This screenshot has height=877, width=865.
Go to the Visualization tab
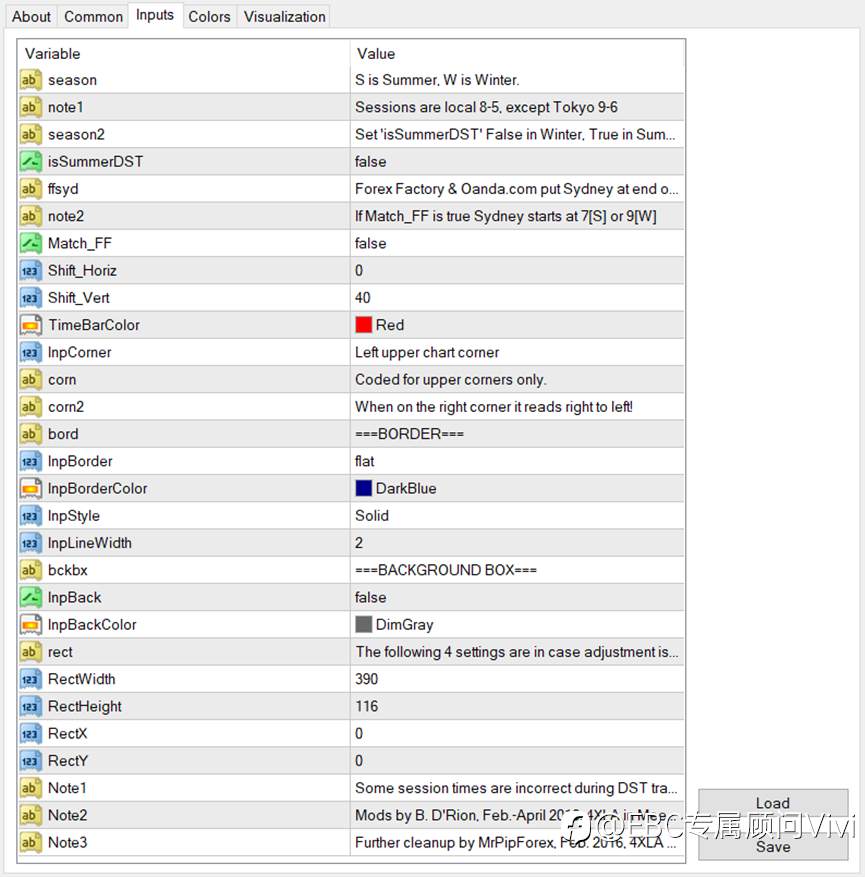pyautogui.click(x=285, y=17)
